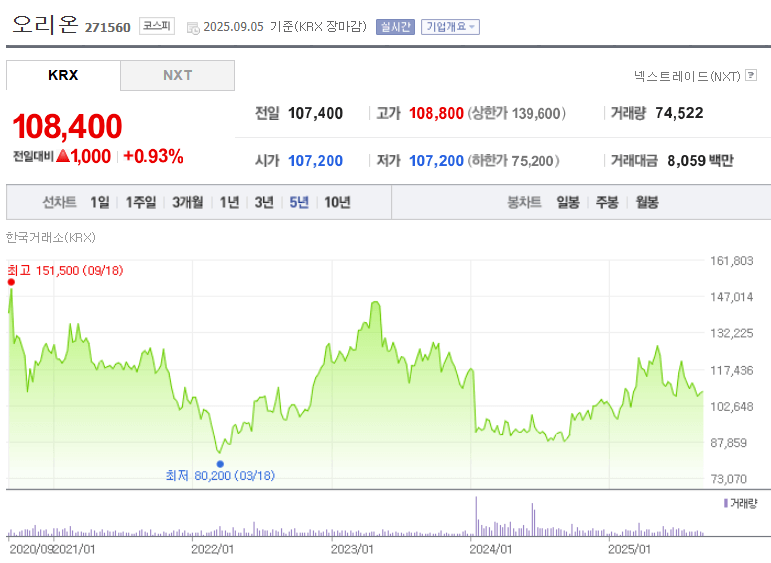Click the 2023/01 x-axis label
The width and height of the screenshot is (771, 563).
pyautogui.click(x=352, y=549)
